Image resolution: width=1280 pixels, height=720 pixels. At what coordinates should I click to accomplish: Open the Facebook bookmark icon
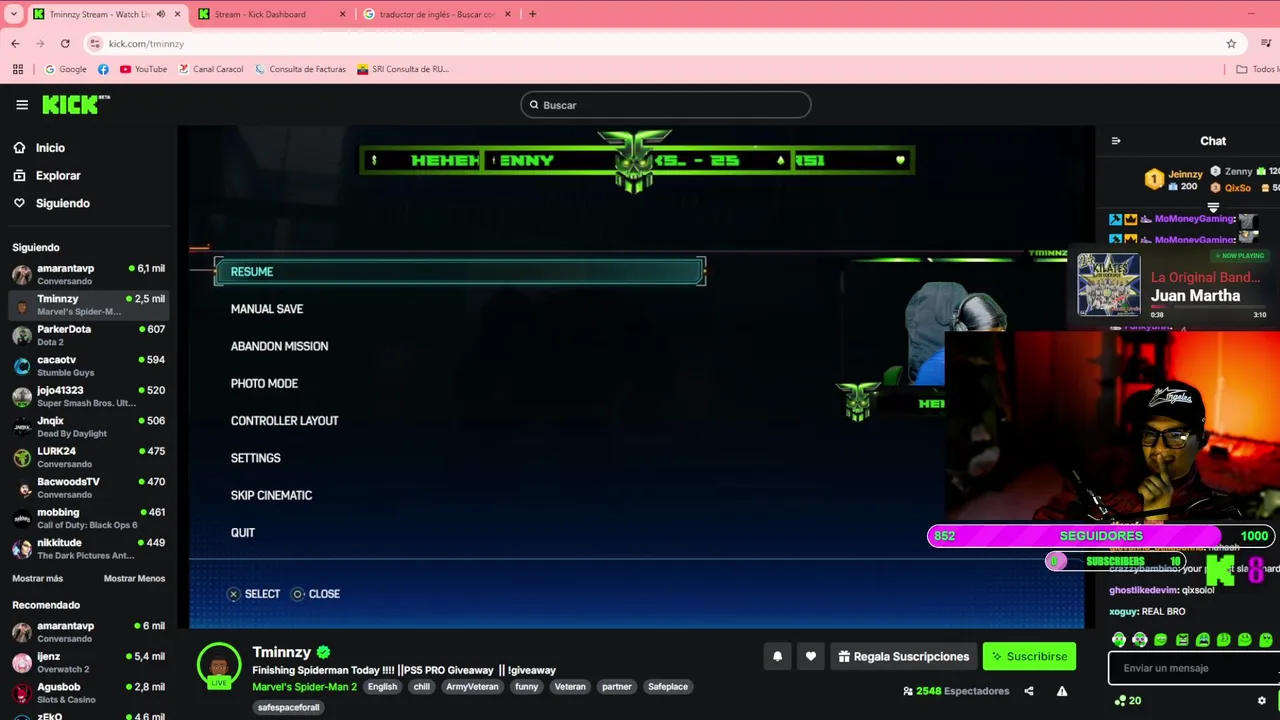point(103,69)
